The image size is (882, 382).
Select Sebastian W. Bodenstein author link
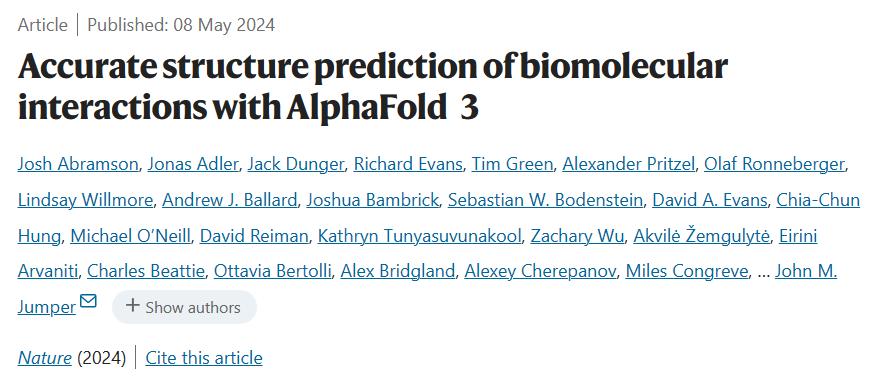tap(544, 200)
